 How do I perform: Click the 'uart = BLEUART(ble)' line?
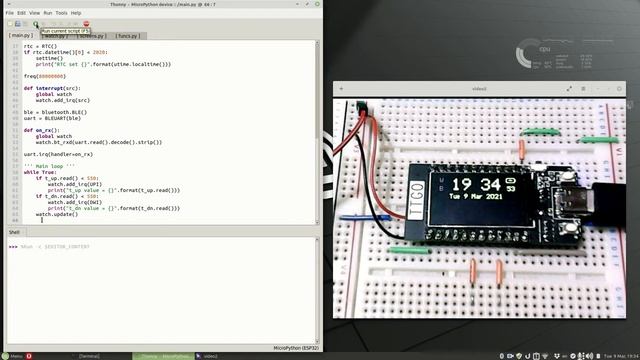tap(52, 118)
